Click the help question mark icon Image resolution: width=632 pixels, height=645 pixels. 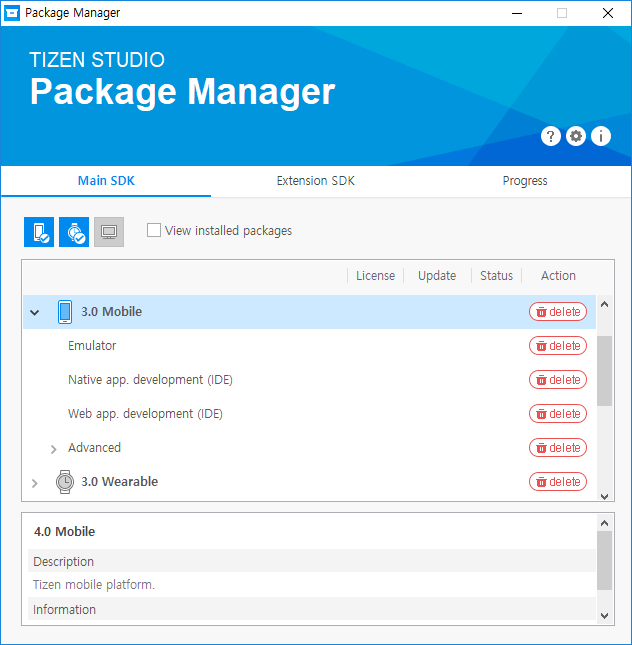click(x=550, y=137)
